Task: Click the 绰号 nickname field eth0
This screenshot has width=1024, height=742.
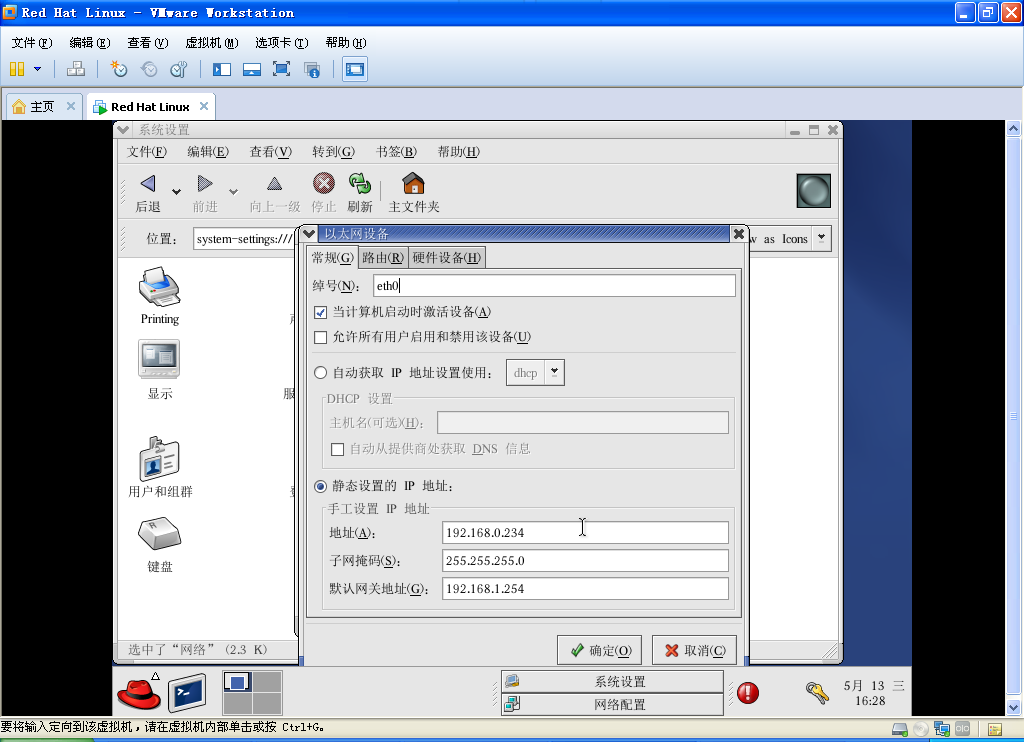Action: (554, 285)
